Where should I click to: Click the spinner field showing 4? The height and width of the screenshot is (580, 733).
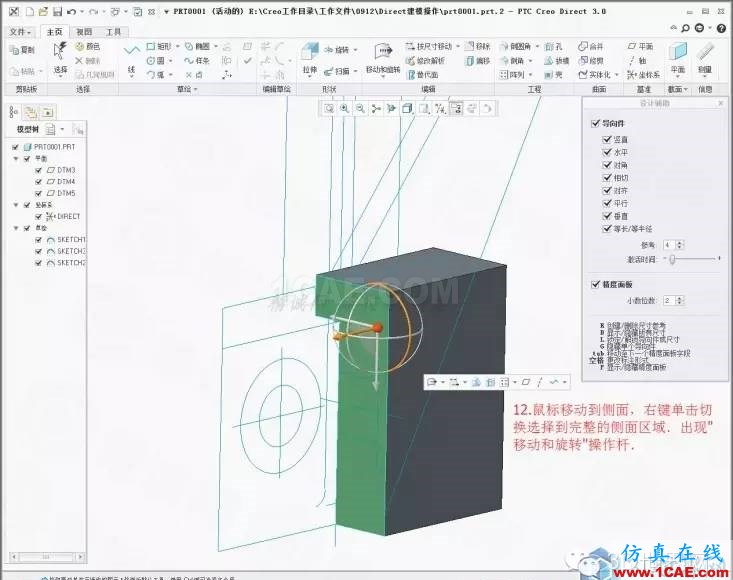(x=669, y=245)
